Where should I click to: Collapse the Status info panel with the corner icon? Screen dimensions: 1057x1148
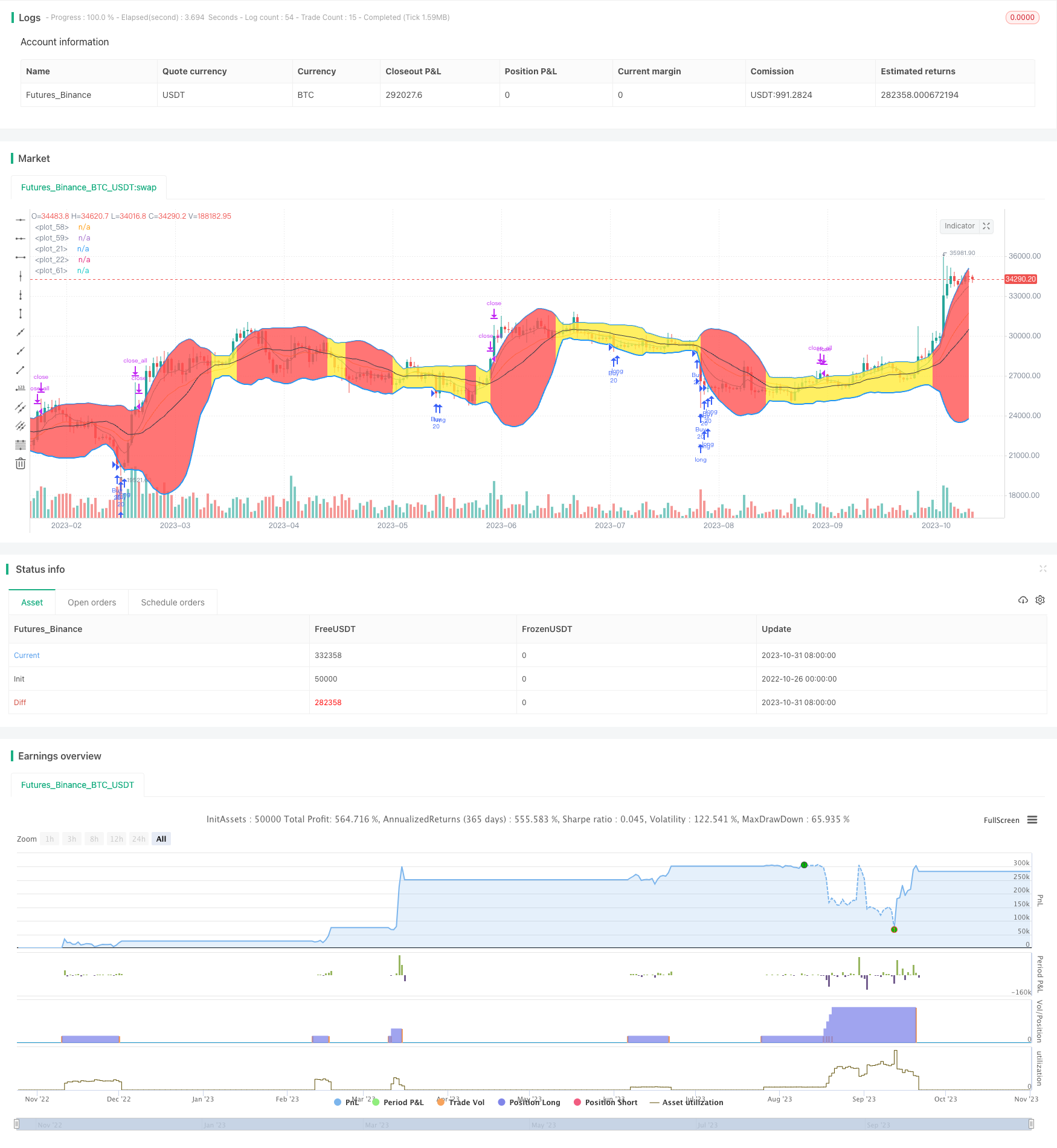pos(1043,569)
